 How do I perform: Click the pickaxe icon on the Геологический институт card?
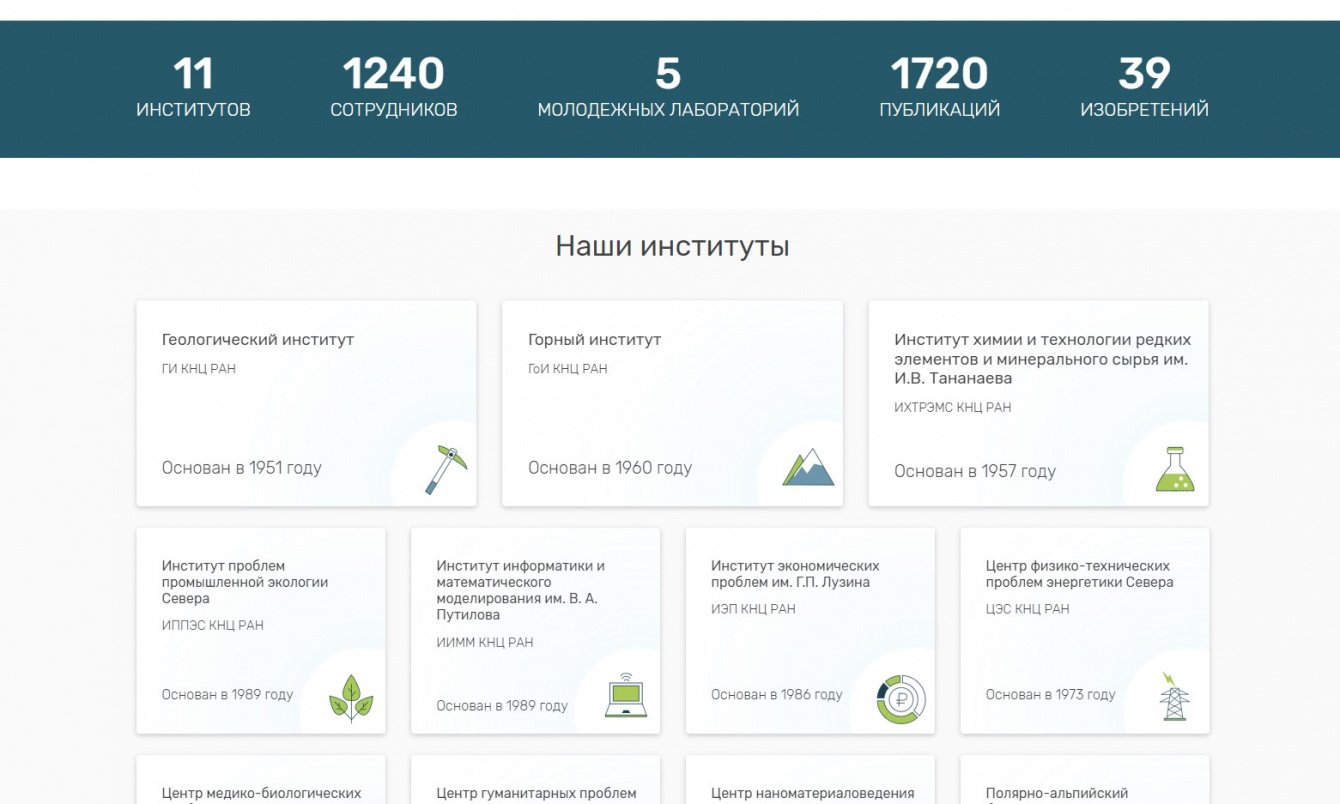click(445, 469)
